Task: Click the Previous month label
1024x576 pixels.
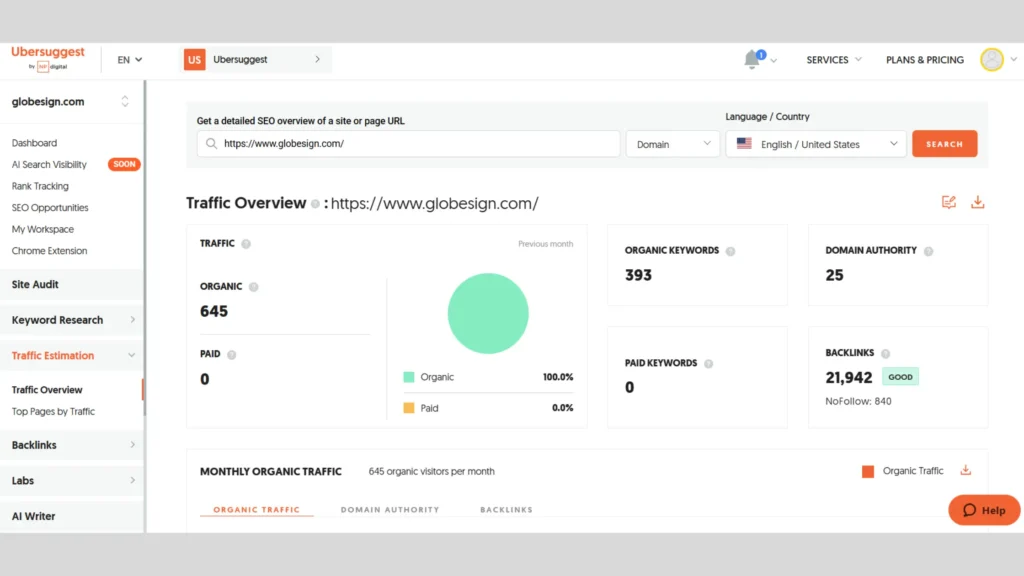Action: click(x=545, y=244)
